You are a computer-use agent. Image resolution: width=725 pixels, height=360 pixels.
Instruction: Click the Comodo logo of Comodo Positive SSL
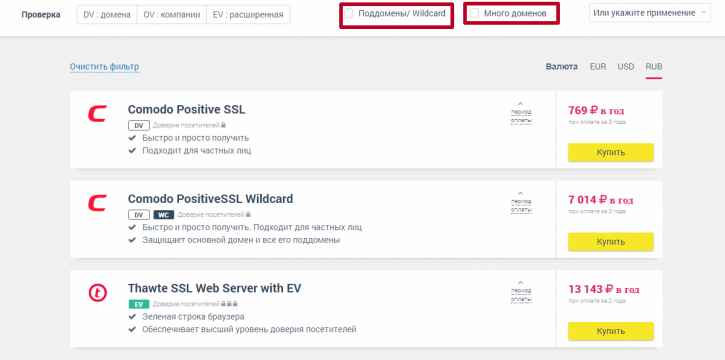(x=97, y=114)
